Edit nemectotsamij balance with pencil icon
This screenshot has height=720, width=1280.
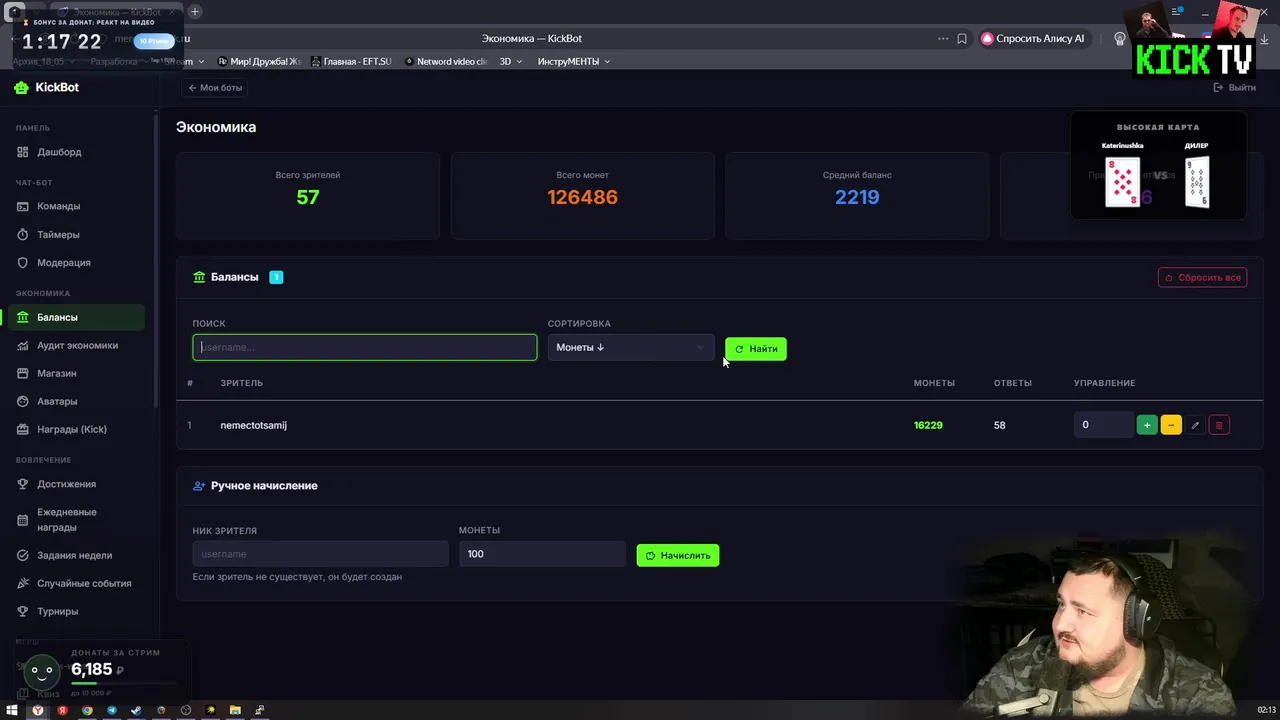click(1195, 425)
